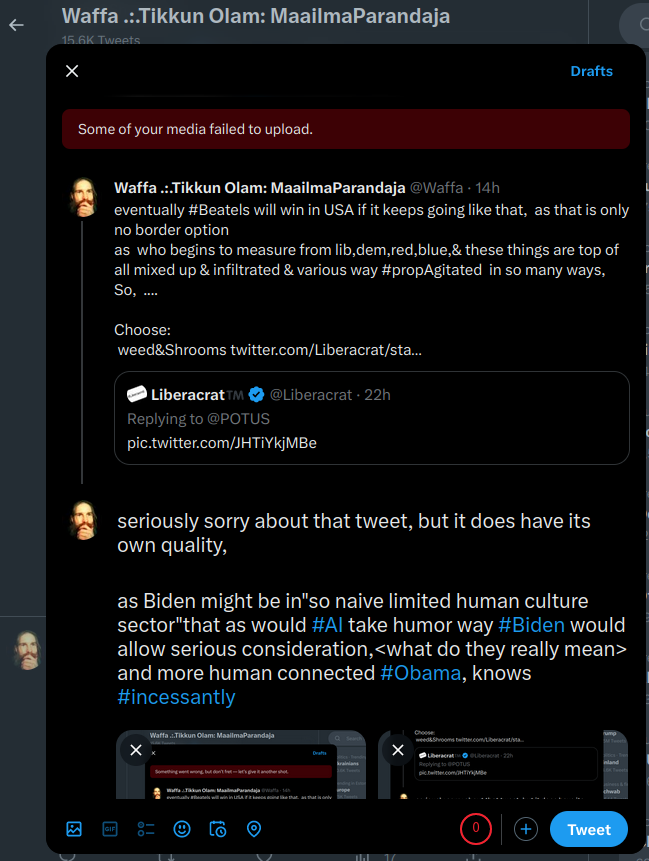Open the GIF picker
Viewport: 649px width, 861px height.
pyautogui.click(x=110, y=829)
